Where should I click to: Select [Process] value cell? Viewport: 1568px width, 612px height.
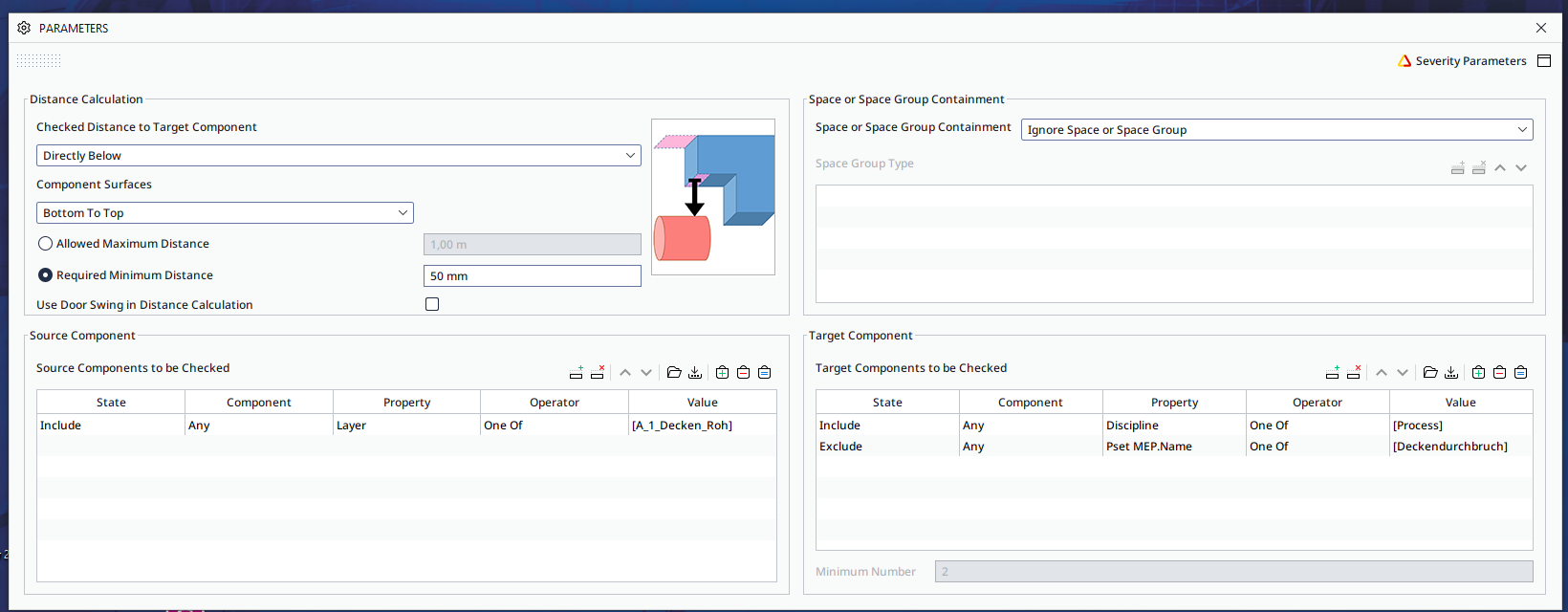click(x=1461, y=425)
